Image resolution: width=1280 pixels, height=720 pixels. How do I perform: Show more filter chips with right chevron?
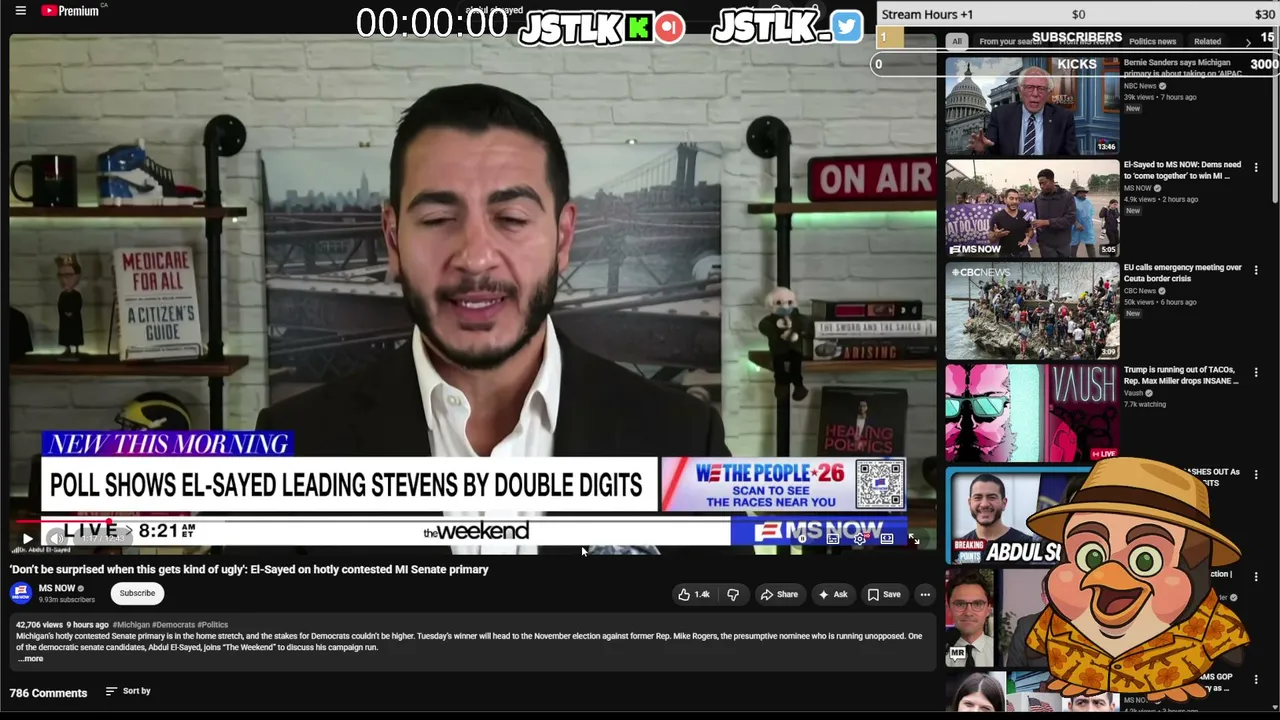1248,41
